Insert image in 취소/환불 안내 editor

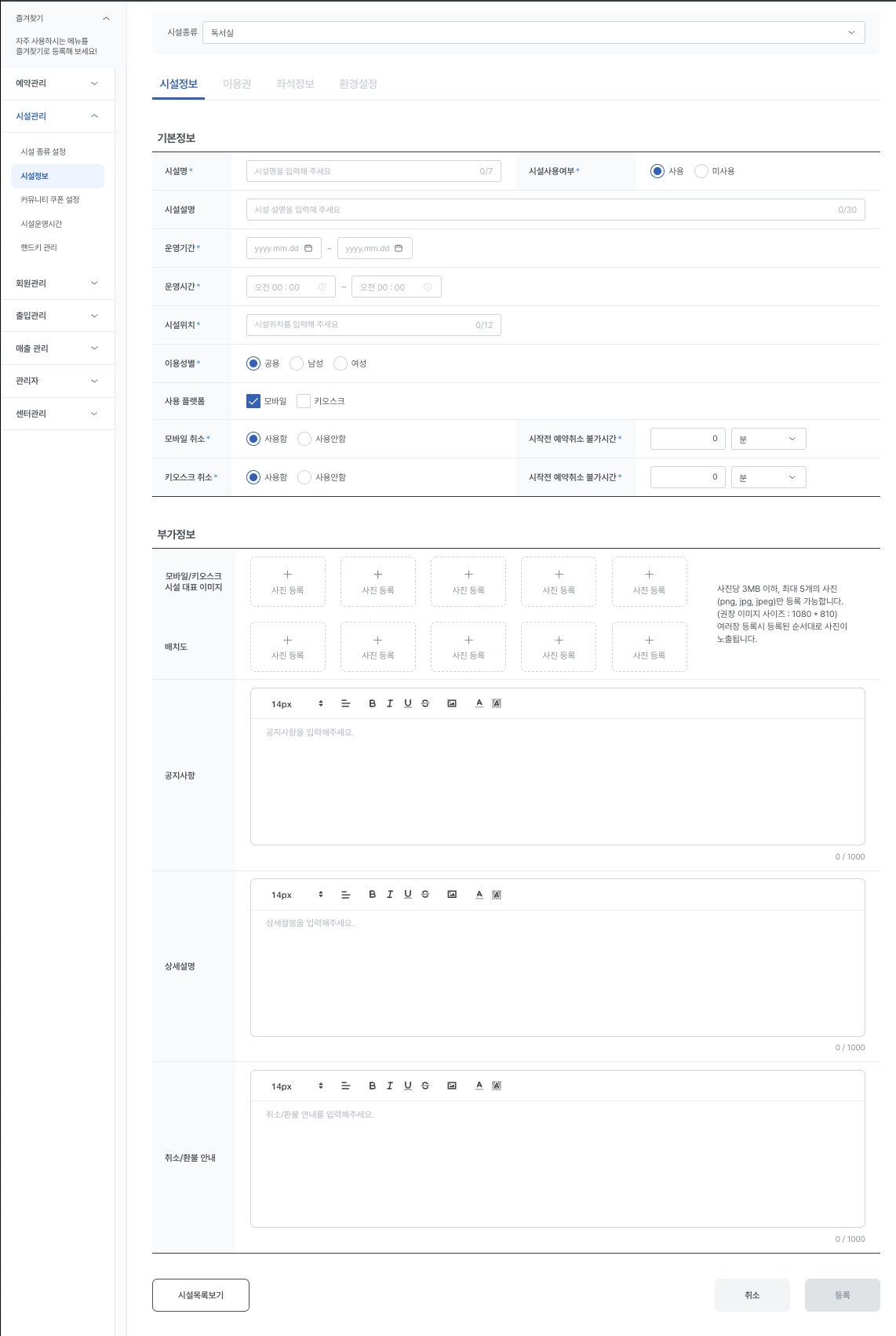[452, 1086]
